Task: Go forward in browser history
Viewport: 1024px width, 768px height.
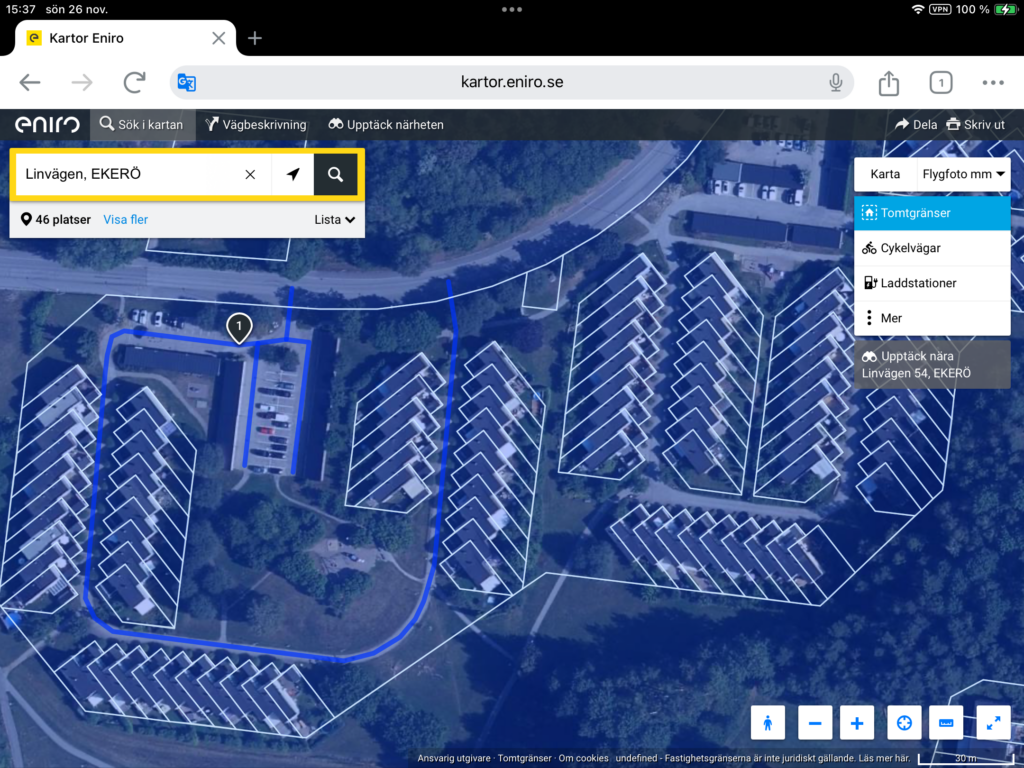Action: coord(82,82)
